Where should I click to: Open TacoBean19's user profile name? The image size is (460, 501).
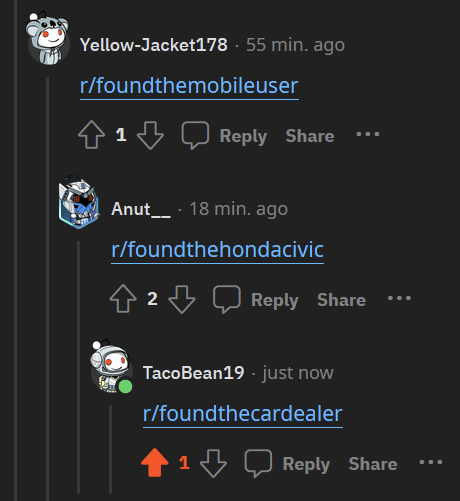pos(194,373)
